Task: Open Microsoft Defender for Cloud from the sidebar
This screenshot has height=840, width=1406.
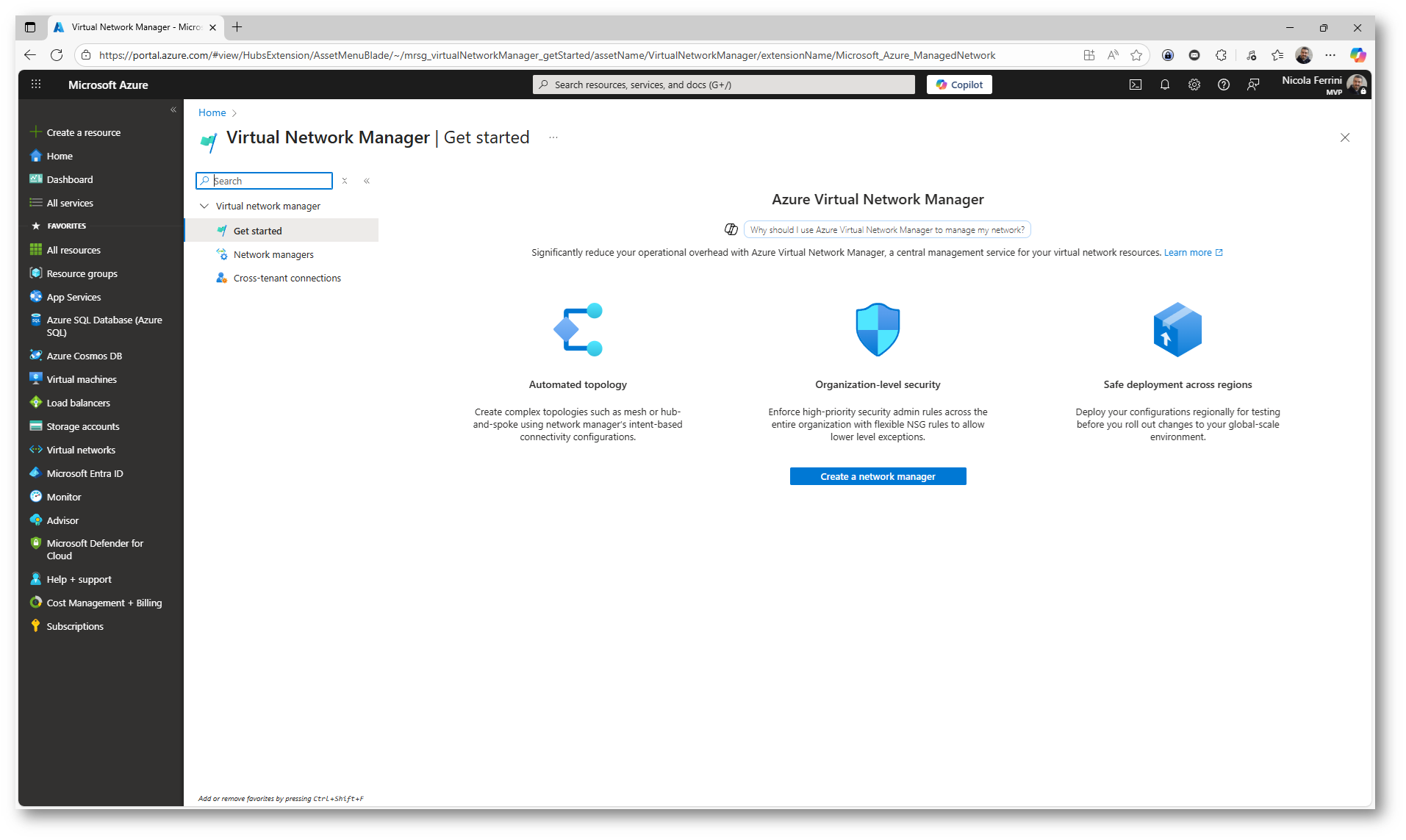Action: pyautogui.click(x=94, y=549)
